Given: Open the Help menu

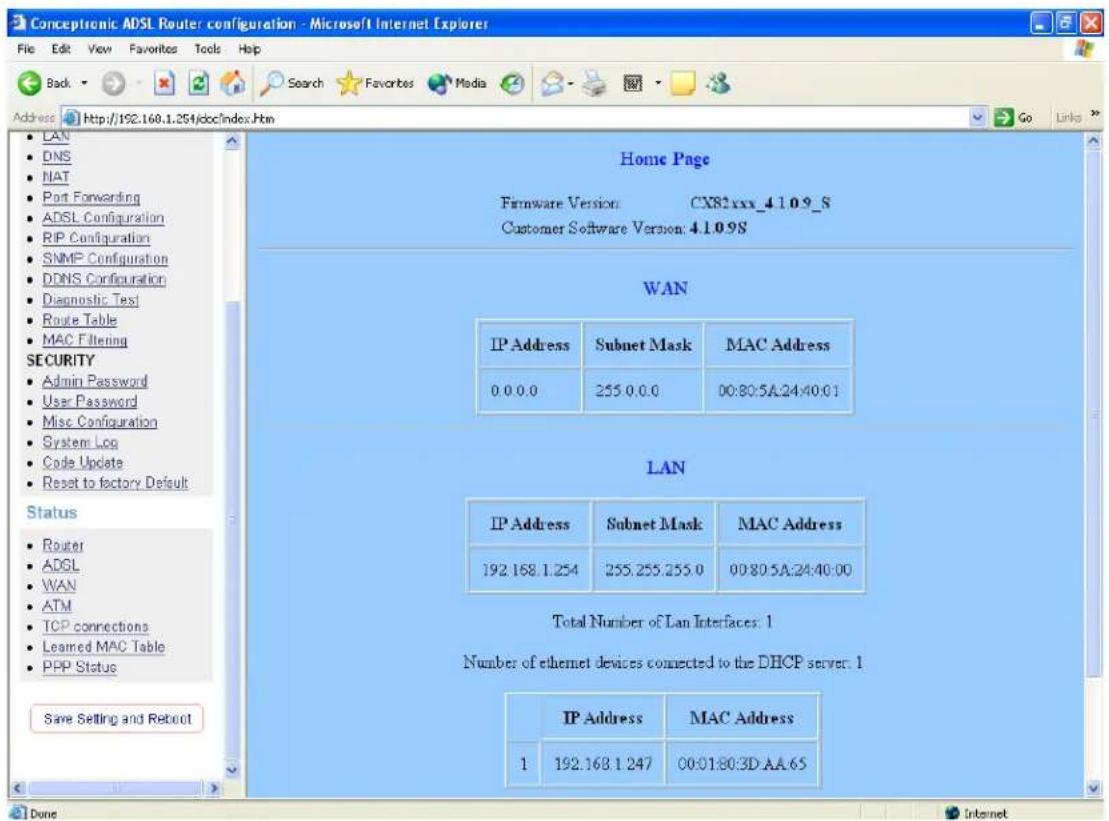Looking at the screenshot, I should pyautogui.click(x=249, y=49).
